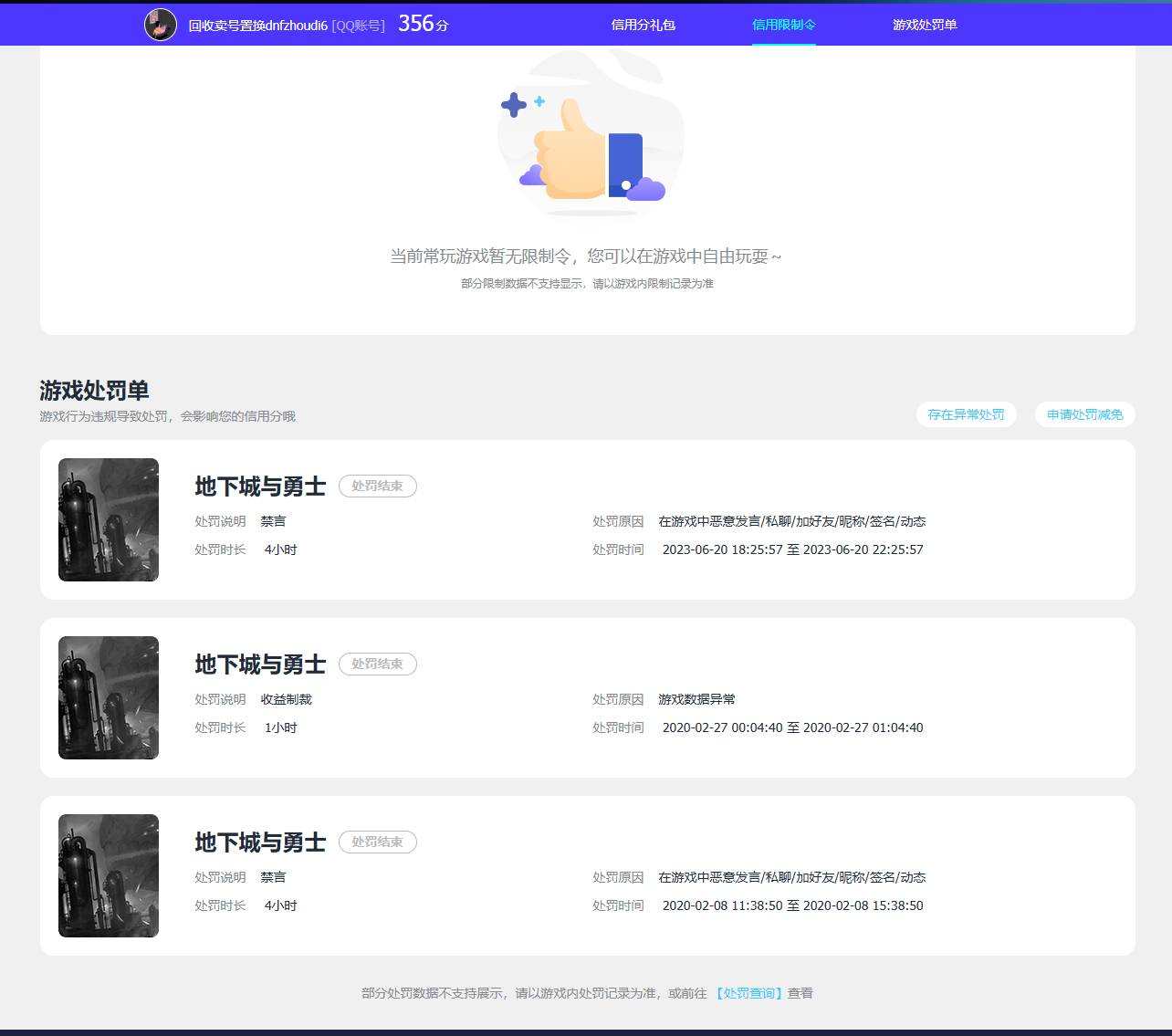1172x1036 pixels.
Task: Go to the 游戏处罚单 tab
Action: [925, 25]
